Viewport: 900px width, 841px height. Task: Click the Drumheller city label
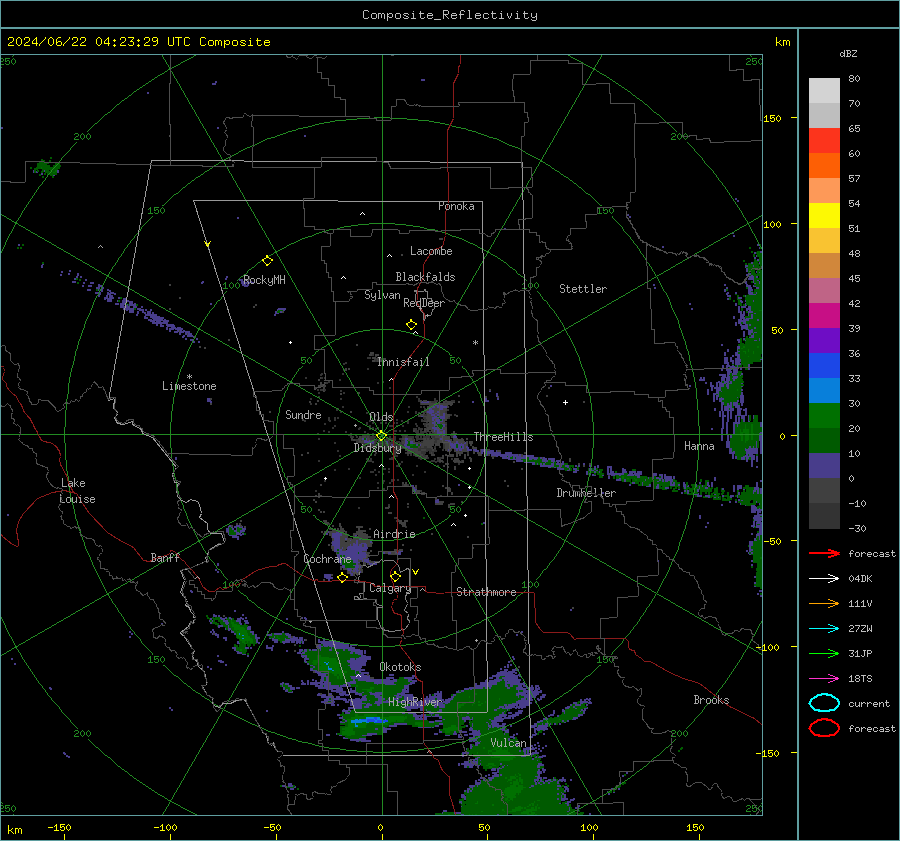[586, 493]
